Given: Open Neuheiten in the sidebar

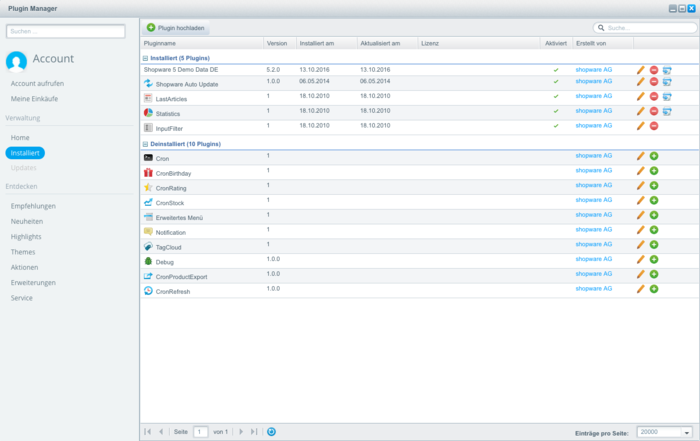Looking at the screenshot, I should click(27, 221).
